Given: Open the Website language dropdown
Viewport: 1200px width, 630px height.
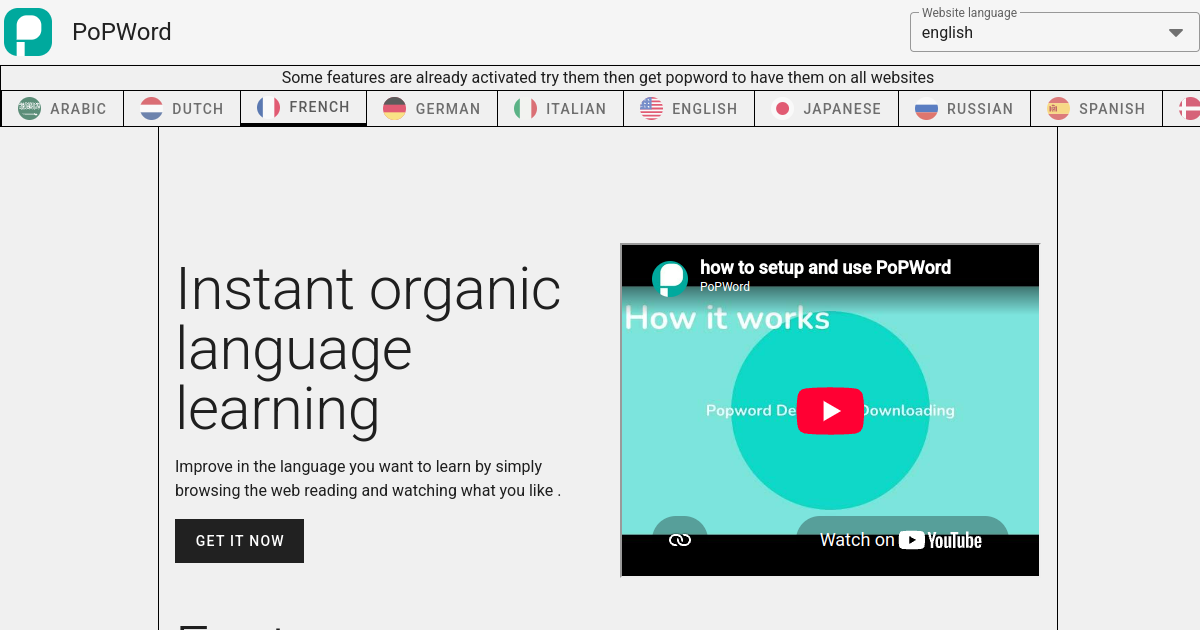Looking at the screenshot, I should pyautogui.click(x=1055, y=32).
